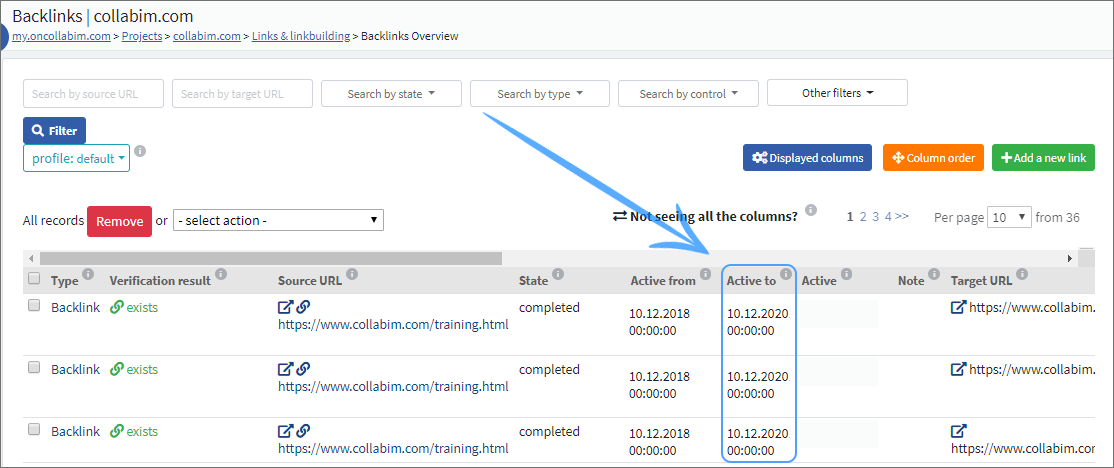Click the red Remove button
Screen dimensions: 1114x468
pyautogui.click(x=119, y=221)
